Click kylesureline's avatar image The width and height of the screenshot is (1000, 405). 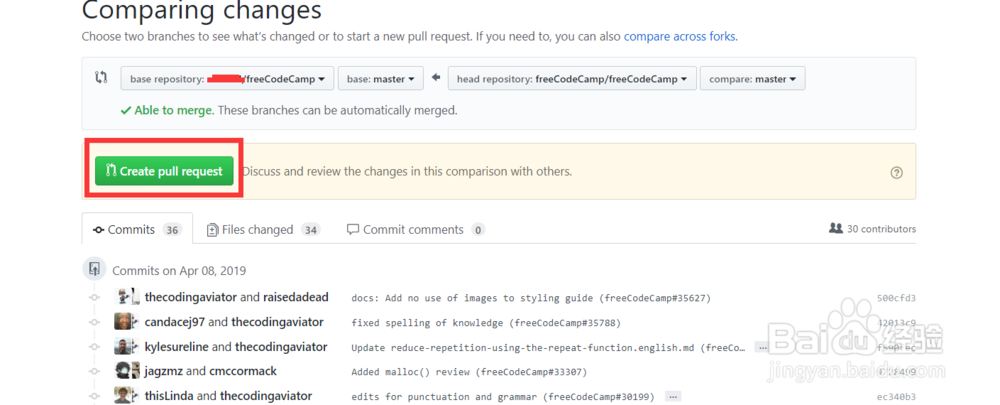pyautogui.click(x=123, y=347)
